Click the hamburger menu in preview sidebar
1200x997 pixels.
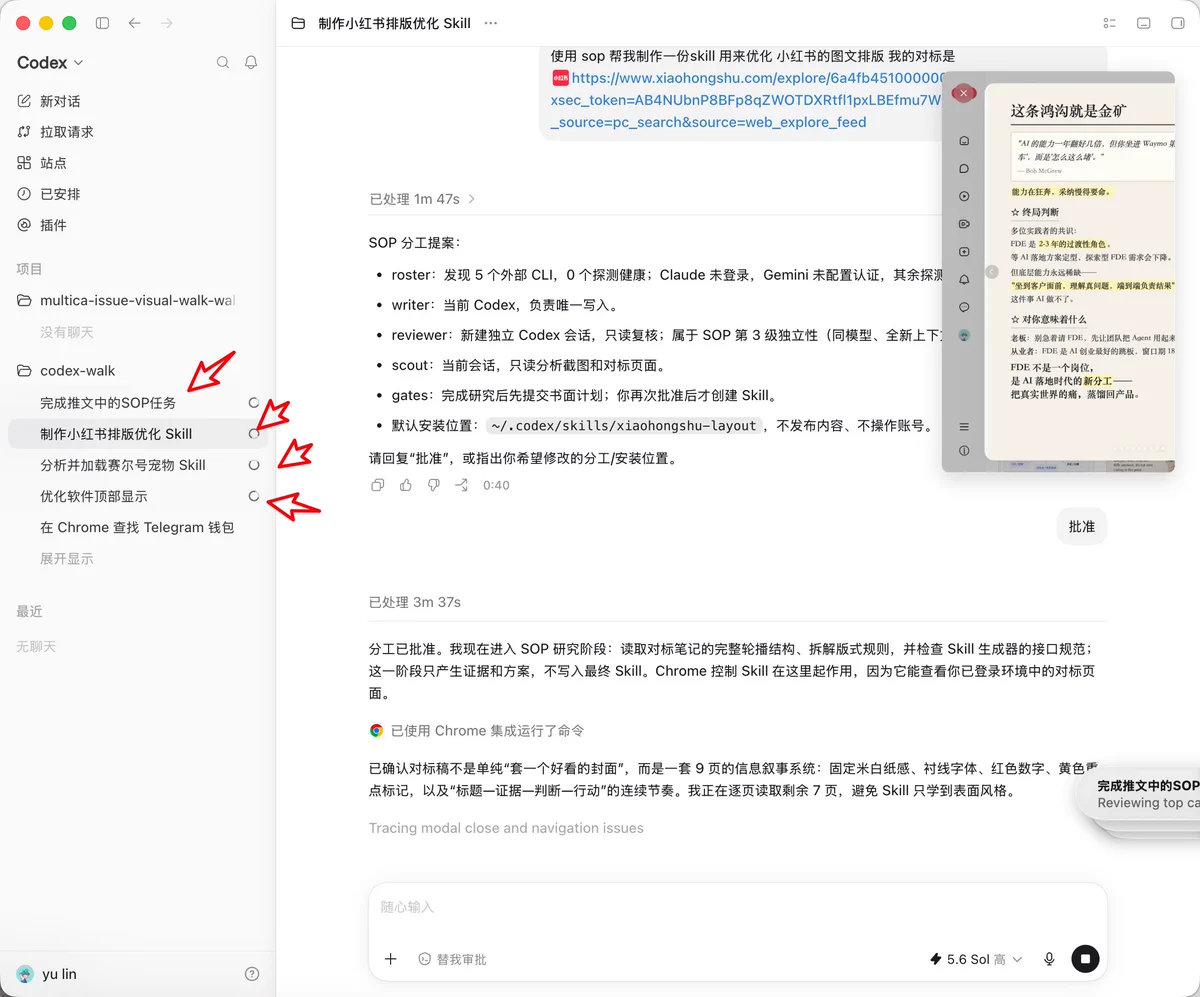point(964,427)
